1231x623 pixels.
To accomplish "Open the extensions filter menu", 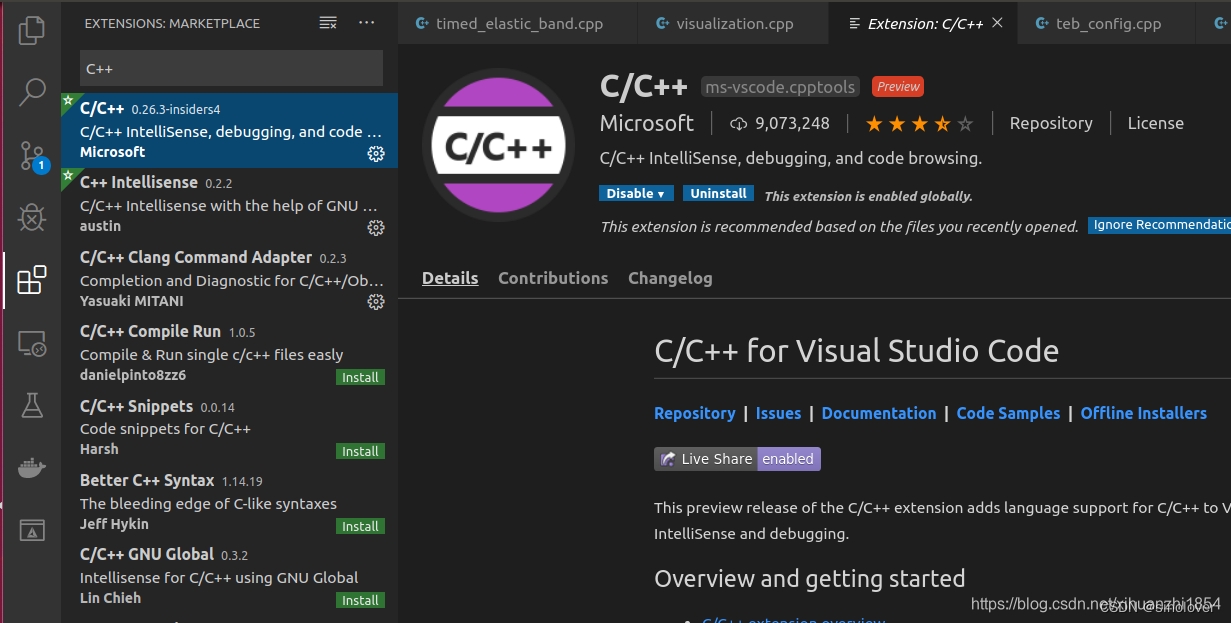I will (x=328, y=22).
